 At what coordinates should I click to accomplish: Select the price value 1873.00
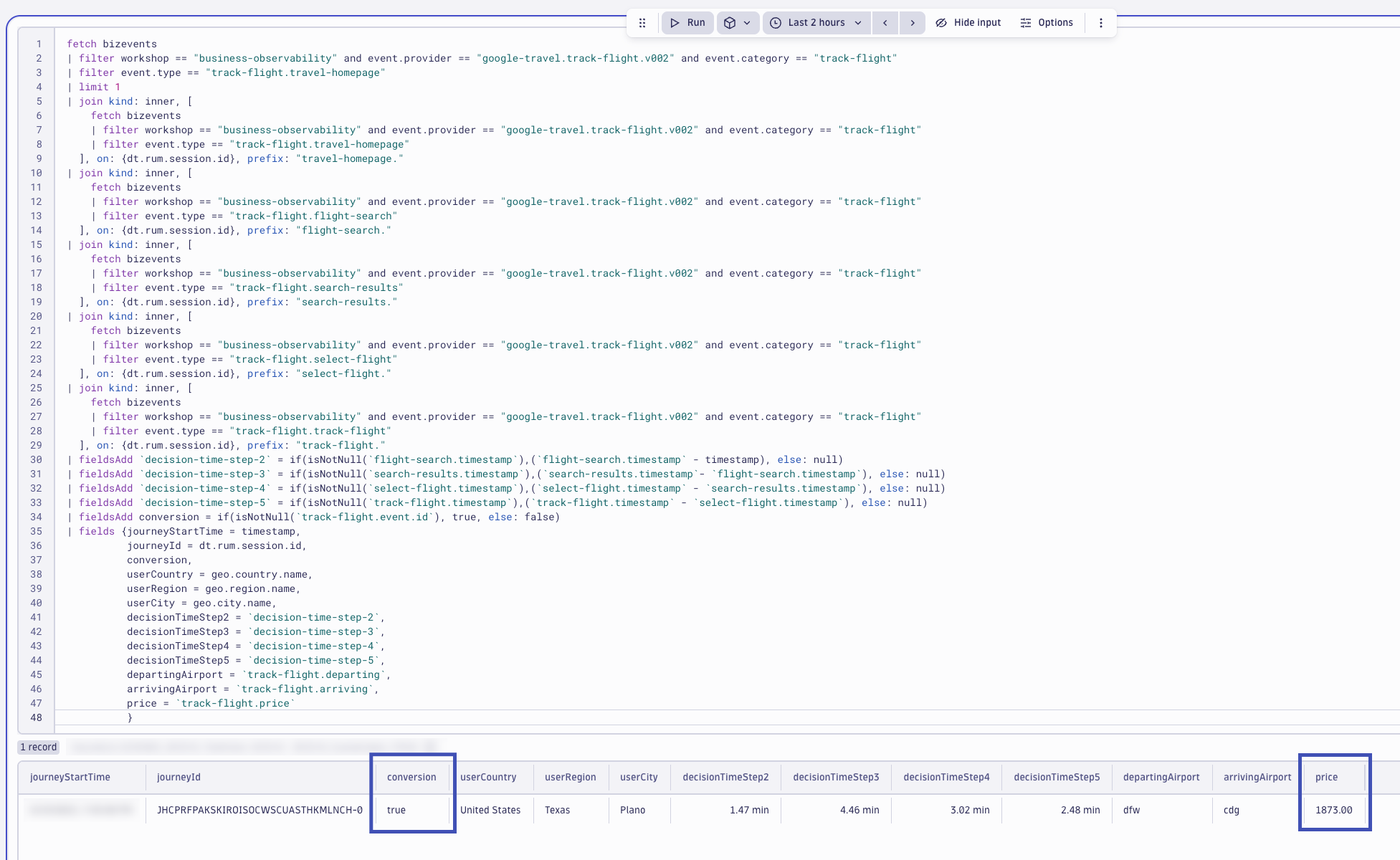1333,811
